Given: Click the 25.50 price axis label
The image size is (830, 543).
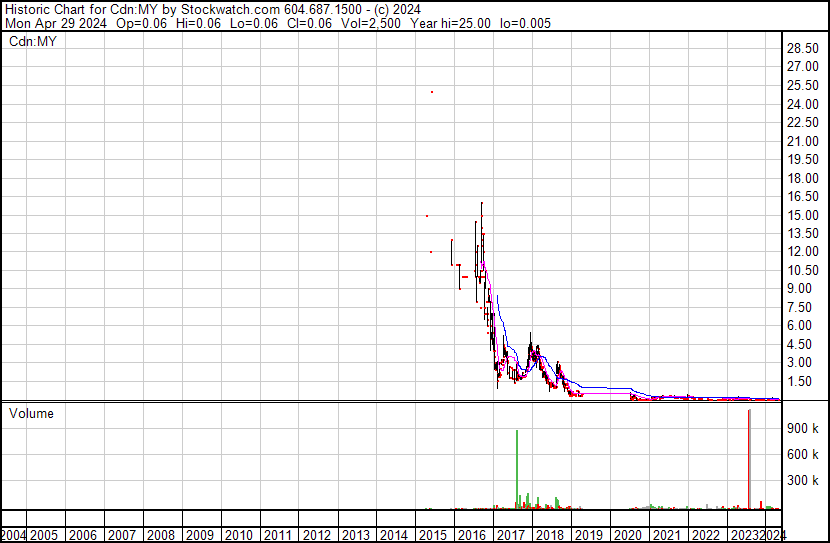Looking at the screenshot, I should (x=803, y=85).
